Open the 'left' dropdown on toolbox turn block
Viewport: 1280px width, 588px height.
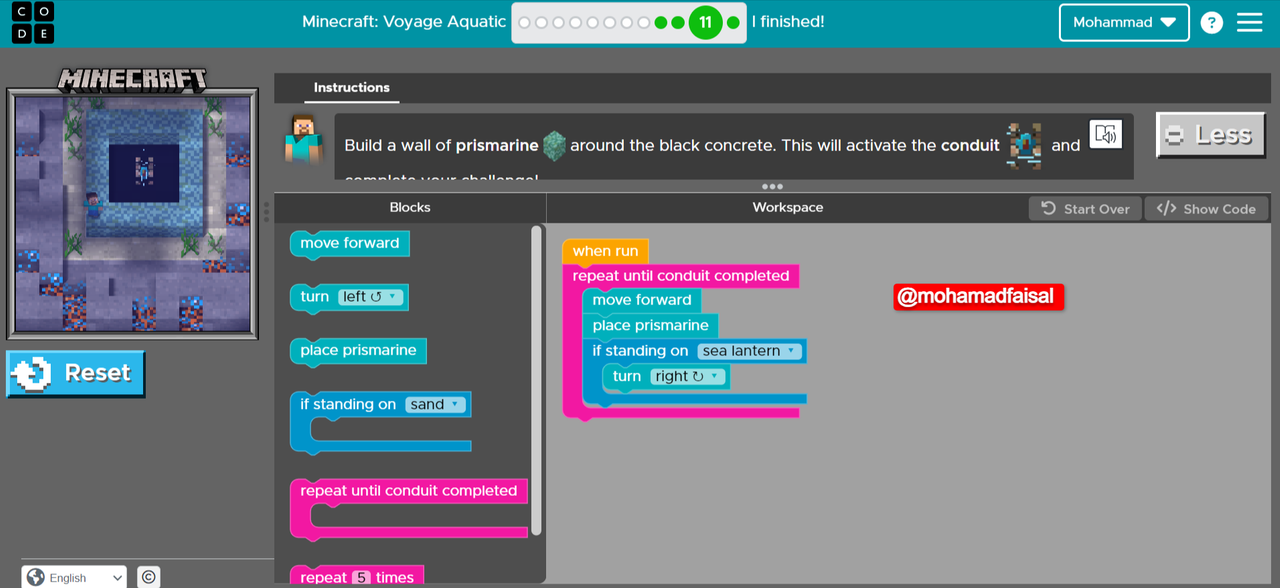pos(370,297)
